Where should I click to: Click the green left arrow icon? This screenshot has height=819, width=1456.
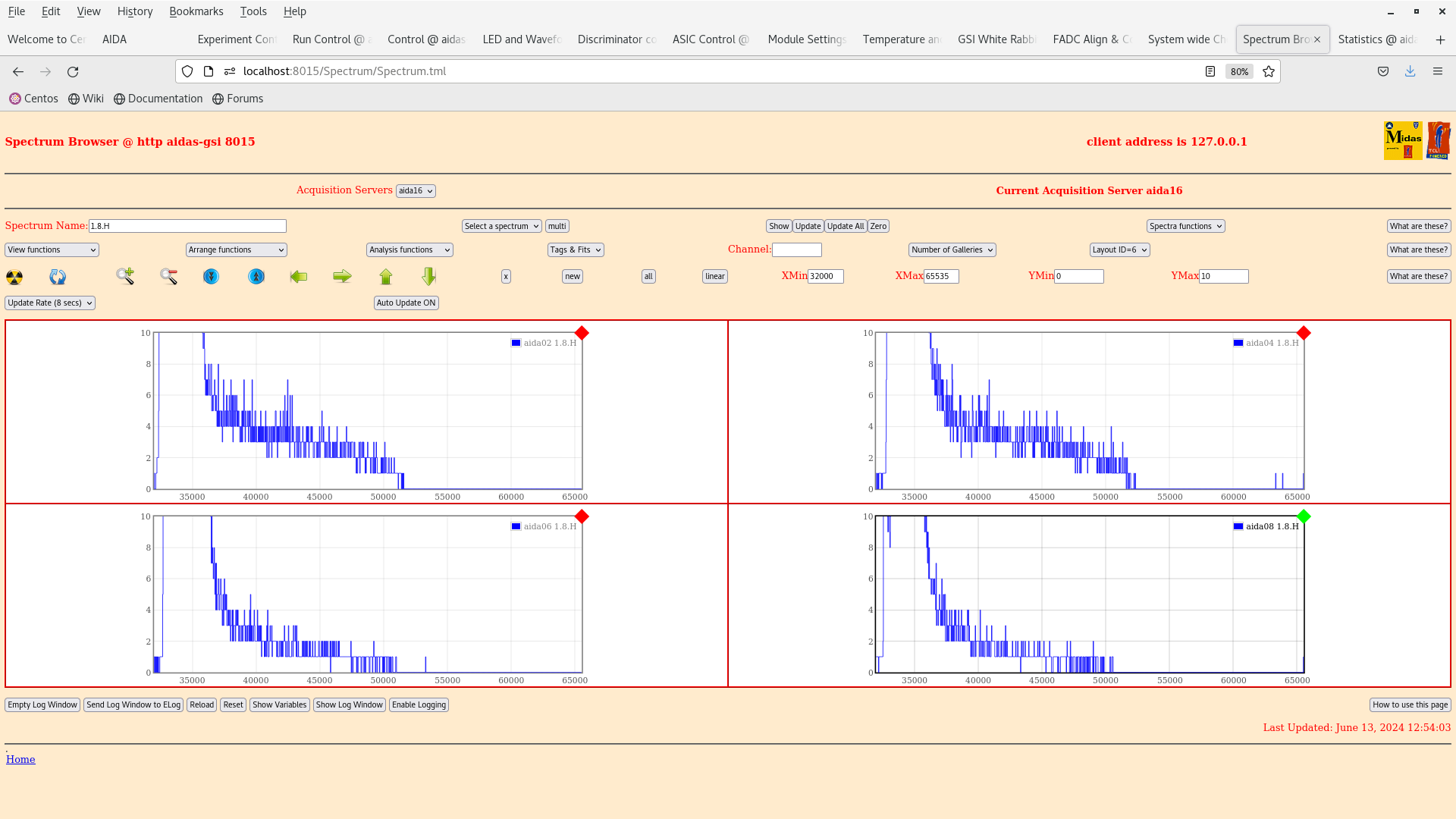(299, 277)
